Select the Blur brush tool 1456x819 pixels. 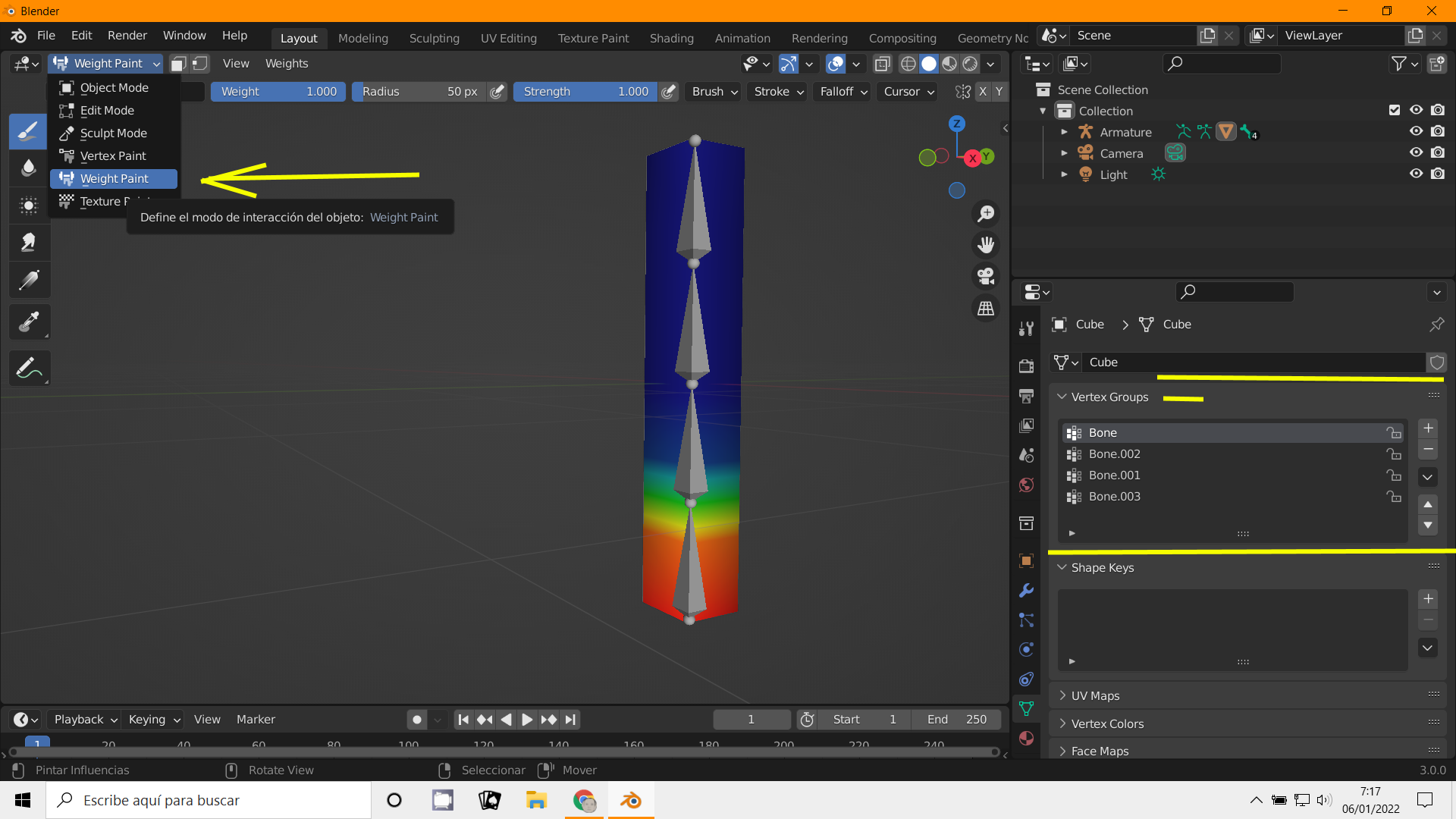[x=28, y=168]
